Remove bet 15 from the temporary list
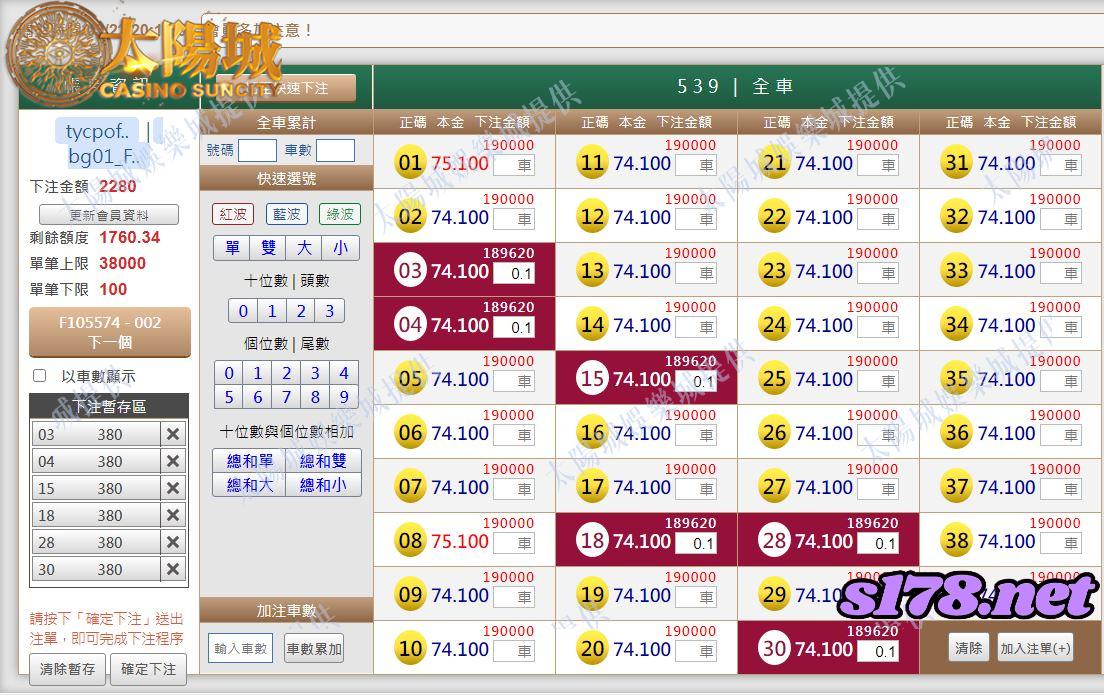Viewport: 1104px width, 695px height. [172, 488]
